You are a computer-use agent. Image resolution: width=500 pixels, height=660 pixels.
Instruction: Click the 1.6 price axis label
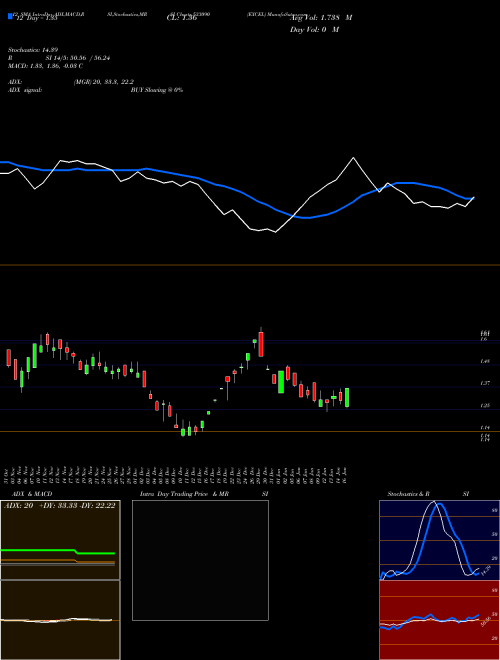tap(484, 339)
